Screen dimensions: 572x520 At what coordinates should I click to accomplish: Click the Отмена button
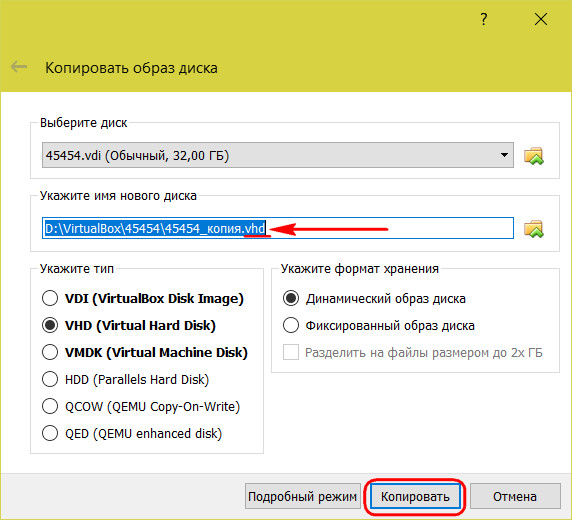pos(515,496)
